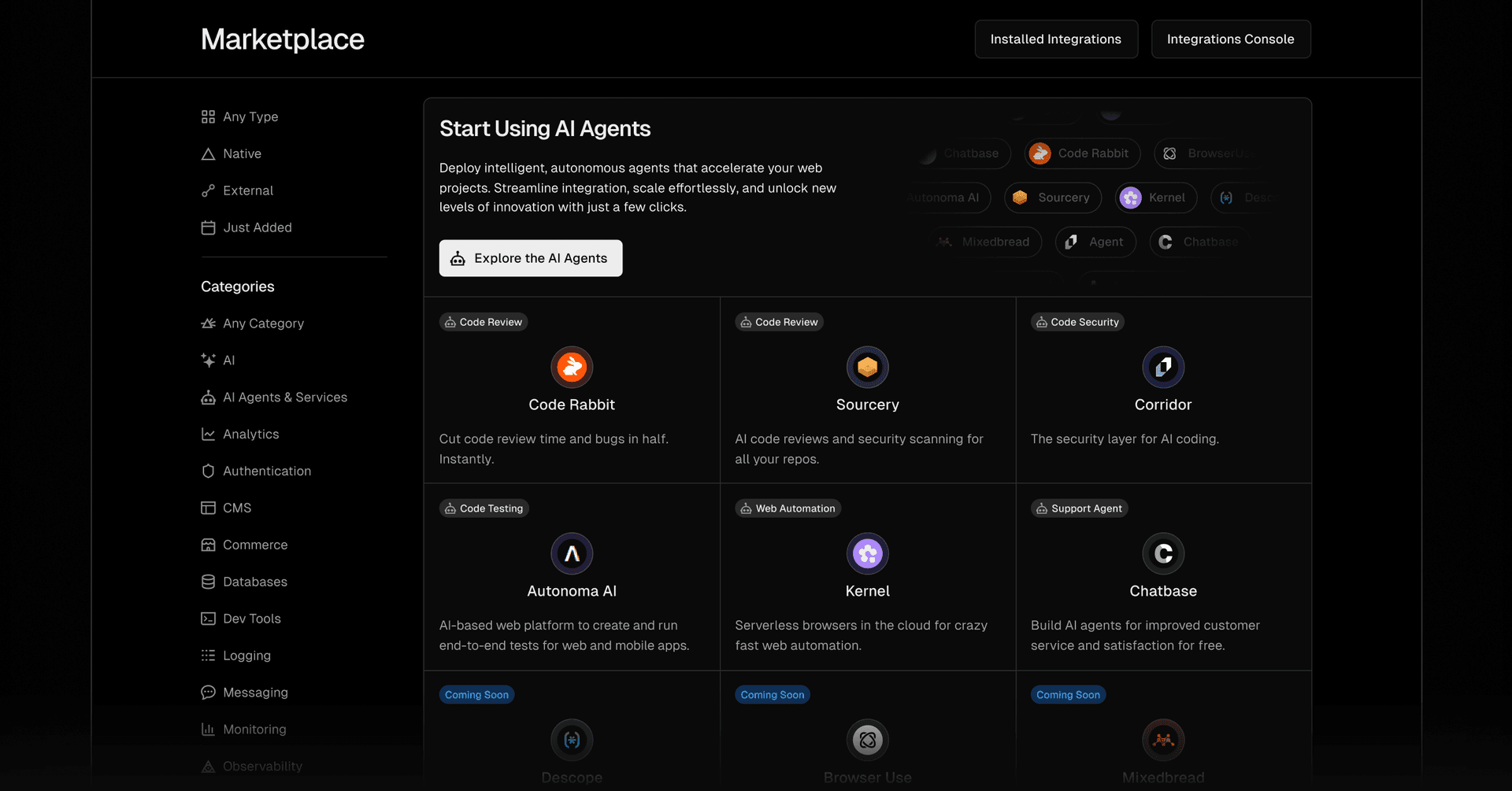This screenshot has width=1512, height=791.
Task: Select the AI Agents & Services icon
Action: pyautogui.click(x=208, y=397)
